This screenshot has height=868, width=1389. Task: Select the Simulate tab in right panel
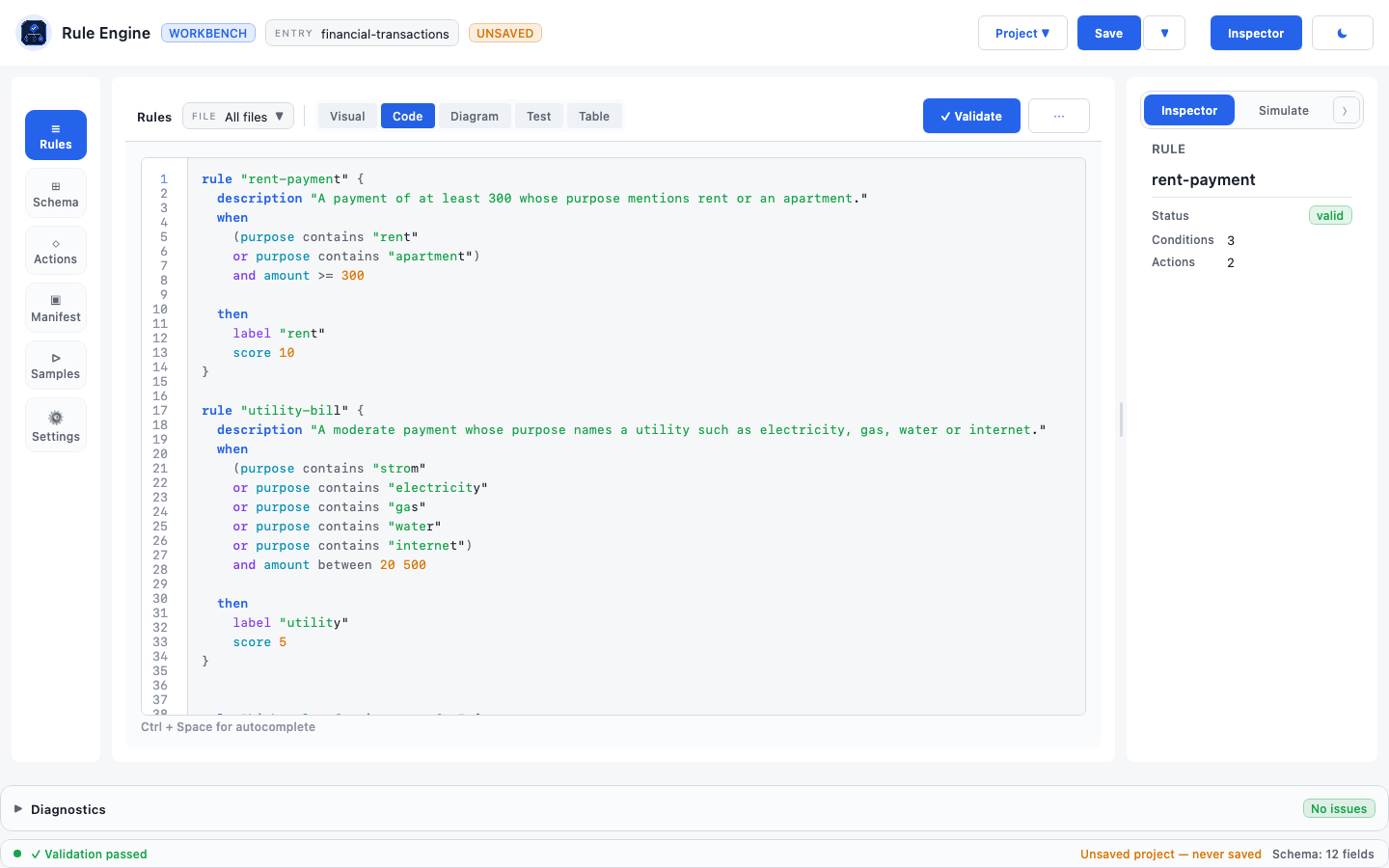[1284, 110]
